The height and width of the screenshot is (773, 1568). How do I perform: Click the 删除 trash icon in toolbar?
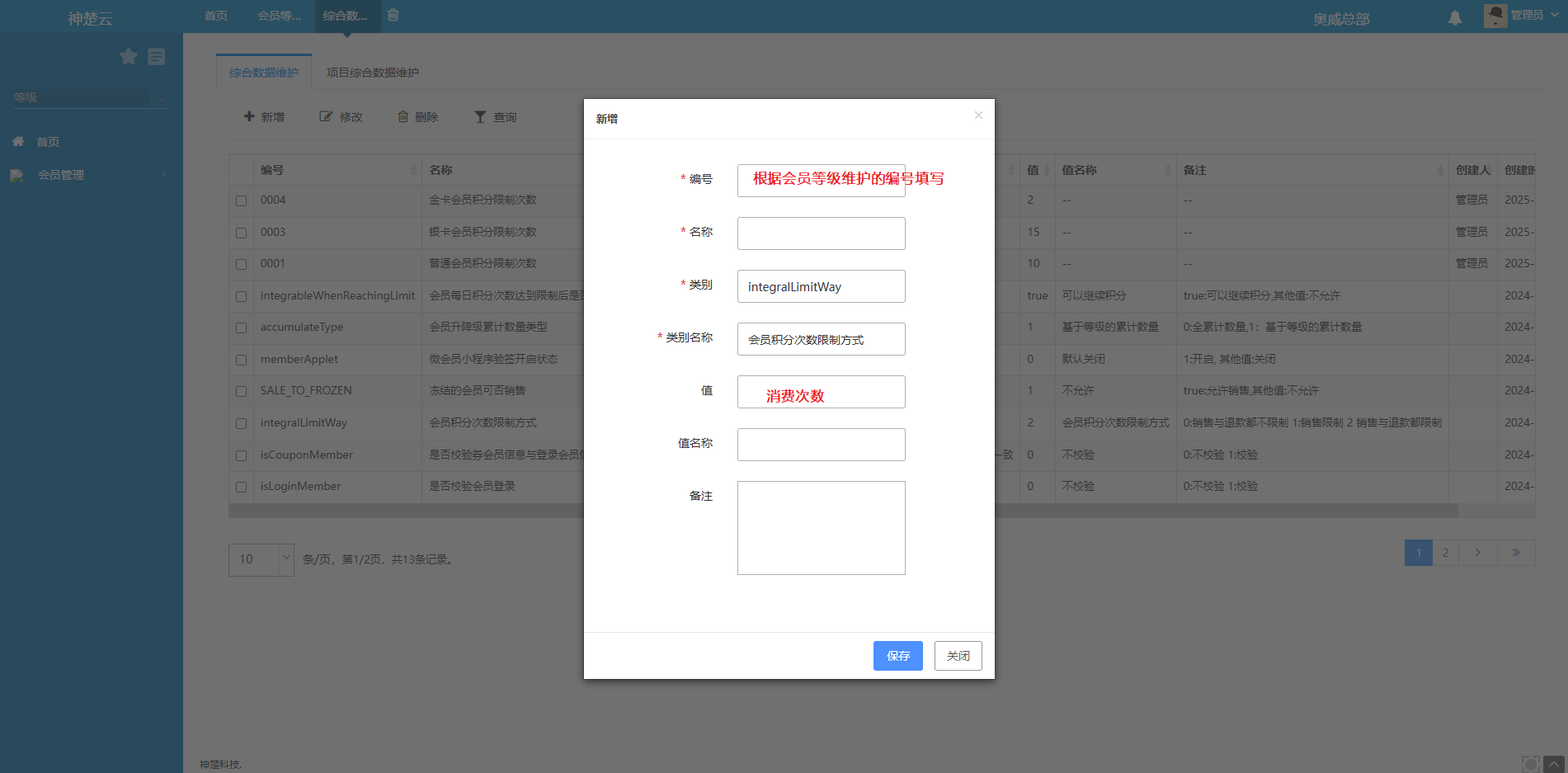coord(403,116)
